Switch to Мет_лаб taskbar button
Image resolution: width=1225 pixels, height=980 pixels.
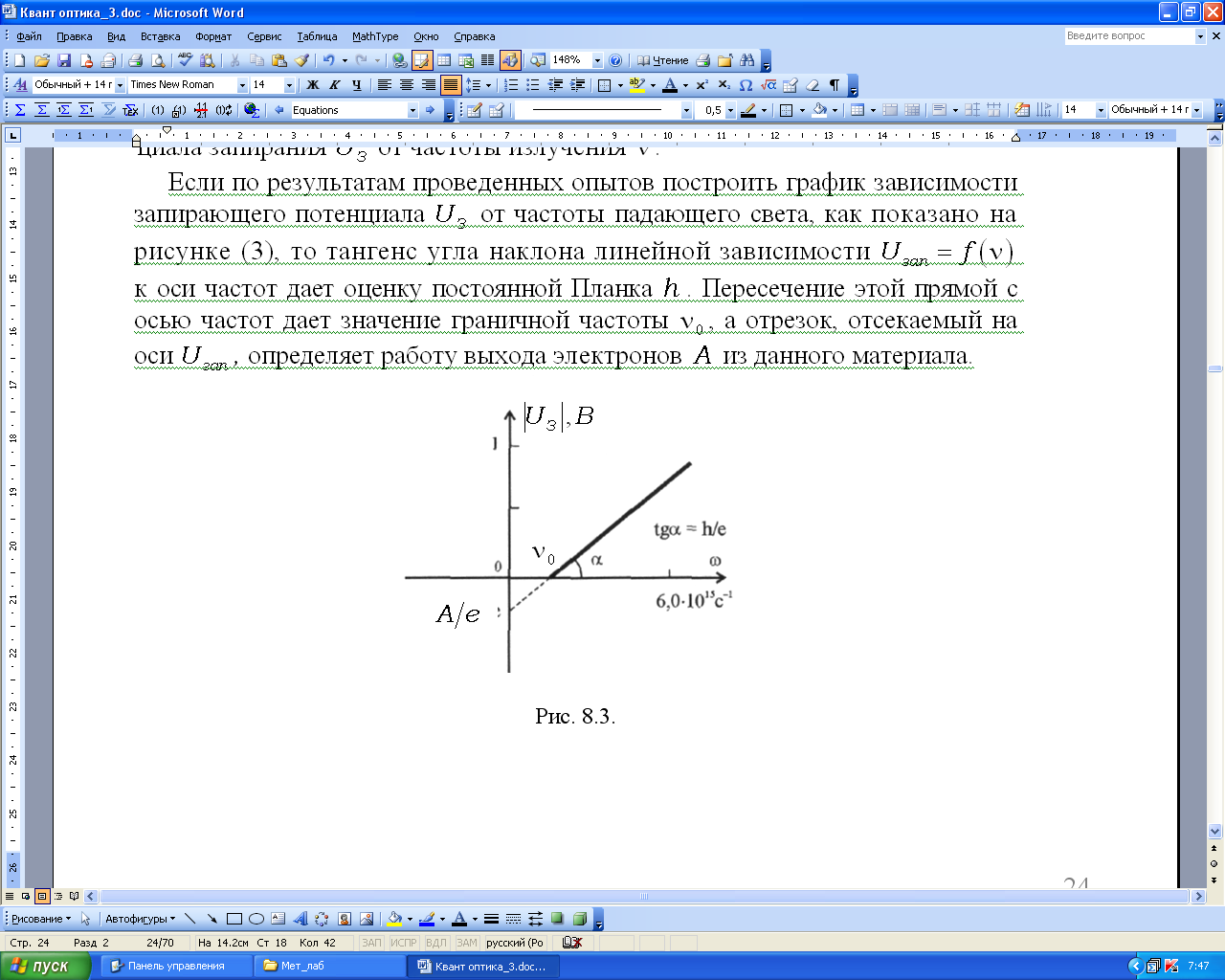pyautogui.click(x=329, y=966)
